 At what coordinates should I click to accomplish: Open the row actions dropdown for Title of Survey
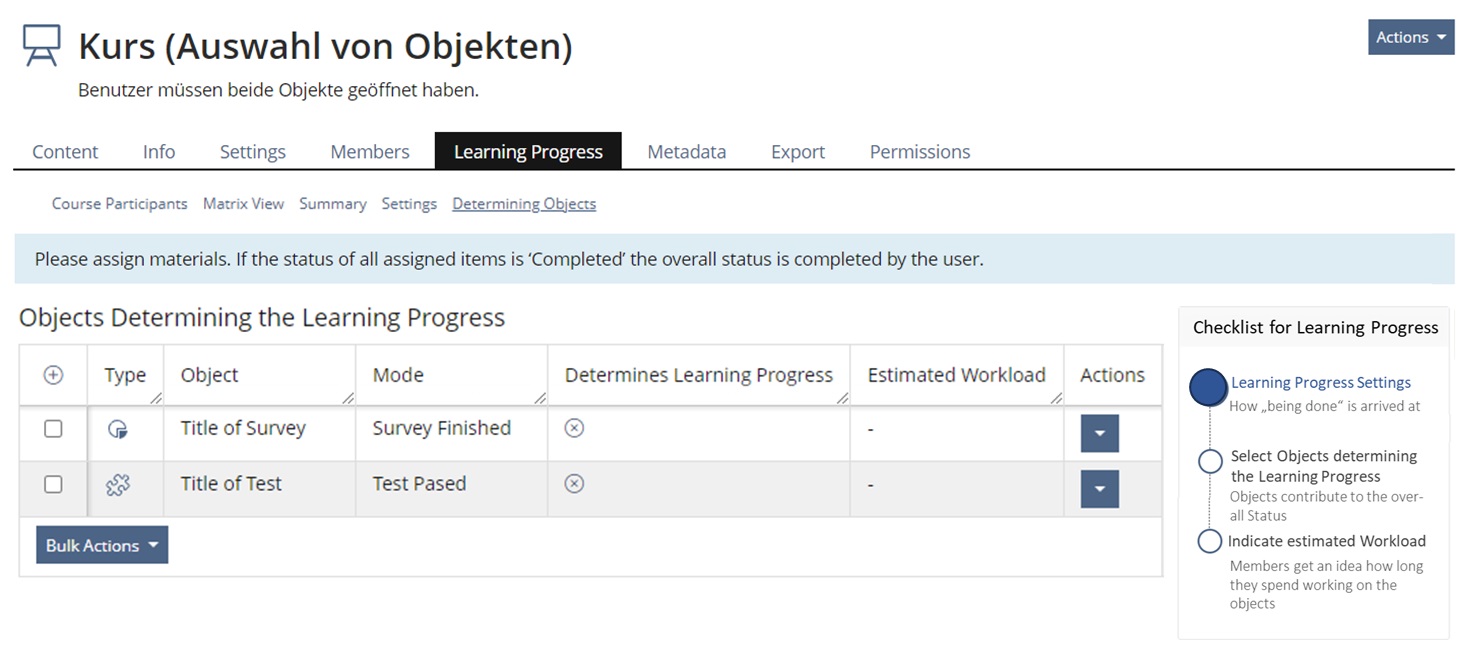(1099, 434)
